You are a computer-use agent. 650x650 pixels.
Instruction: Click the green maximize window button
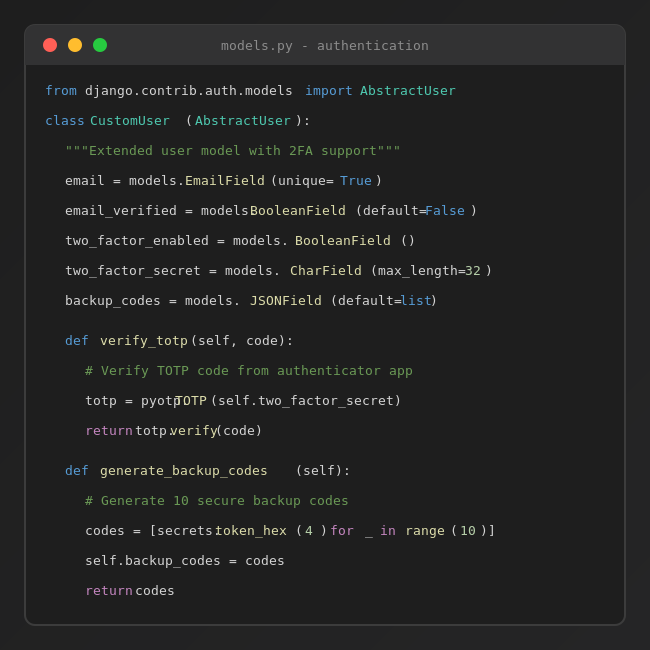pos(100,45)
